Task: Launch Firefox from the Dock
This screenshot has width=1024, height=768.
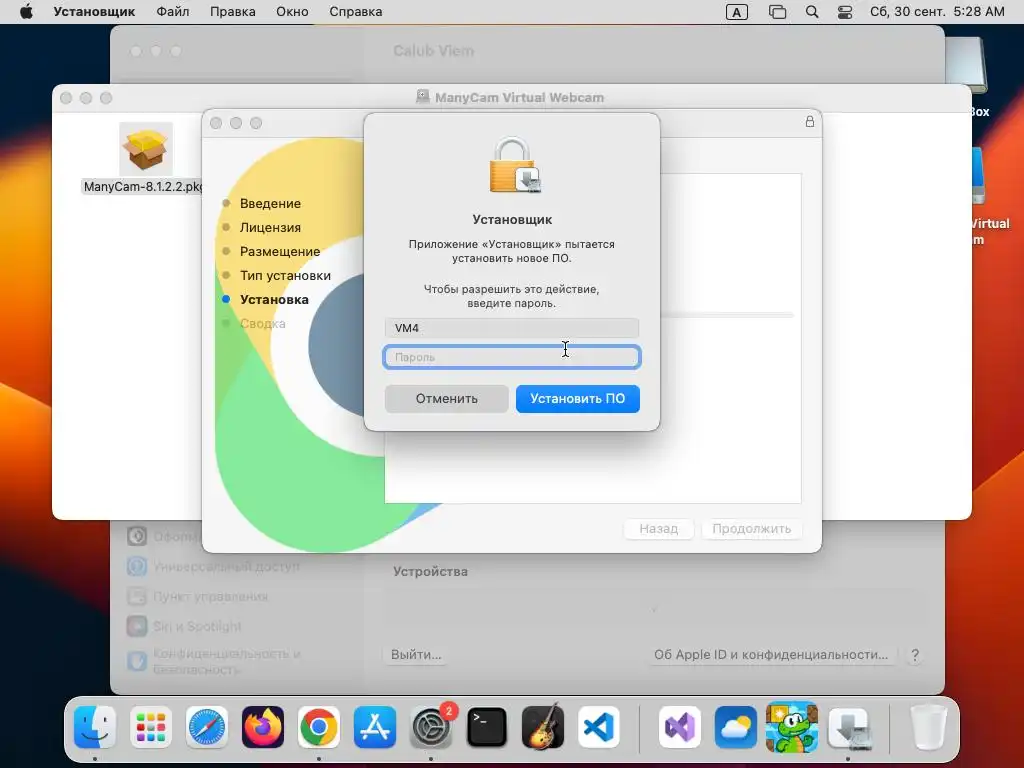Action: (263, 727)
